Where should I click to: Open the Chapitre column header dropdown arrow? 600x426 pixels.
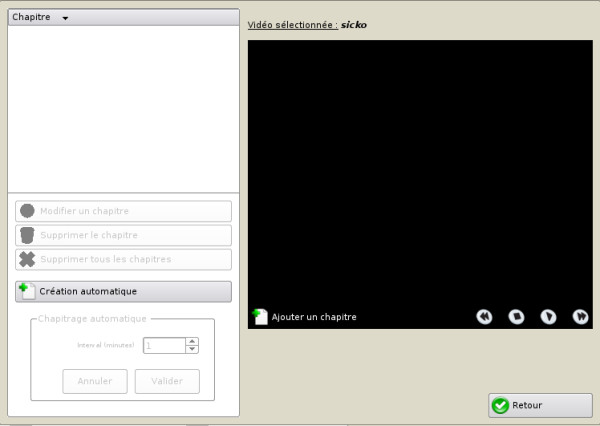point(65,18)
